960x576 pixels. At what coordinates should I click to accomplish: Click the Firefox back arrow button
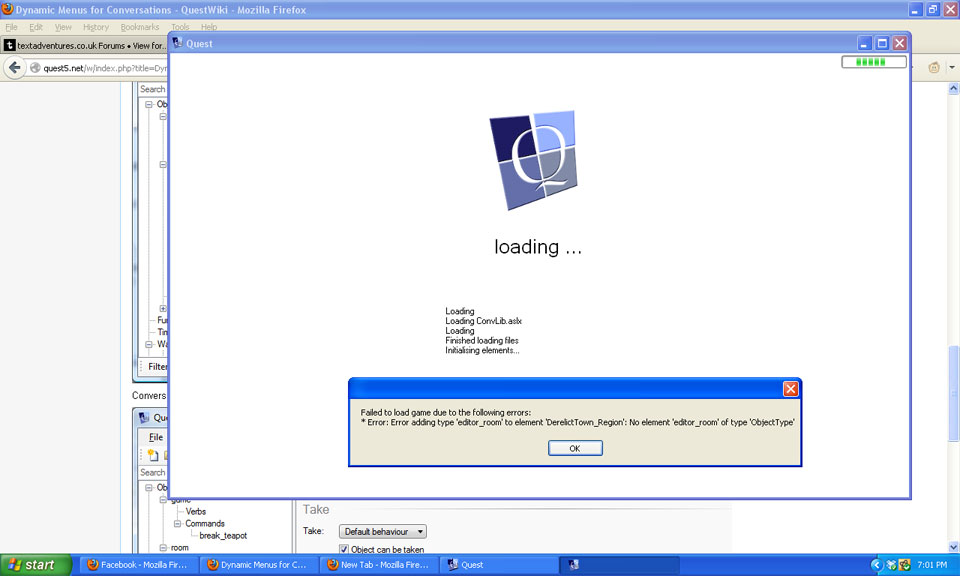pyautogui.click(x=14, y=68)
